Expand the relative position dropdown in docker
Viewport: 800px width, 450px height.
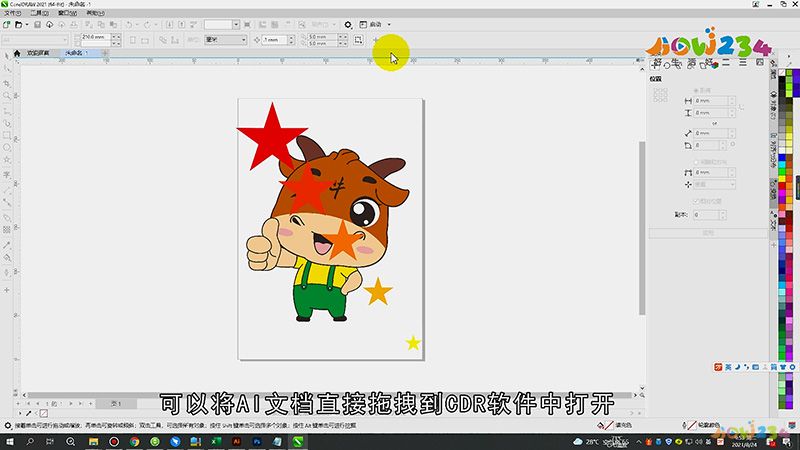click(x=733, y=184)
